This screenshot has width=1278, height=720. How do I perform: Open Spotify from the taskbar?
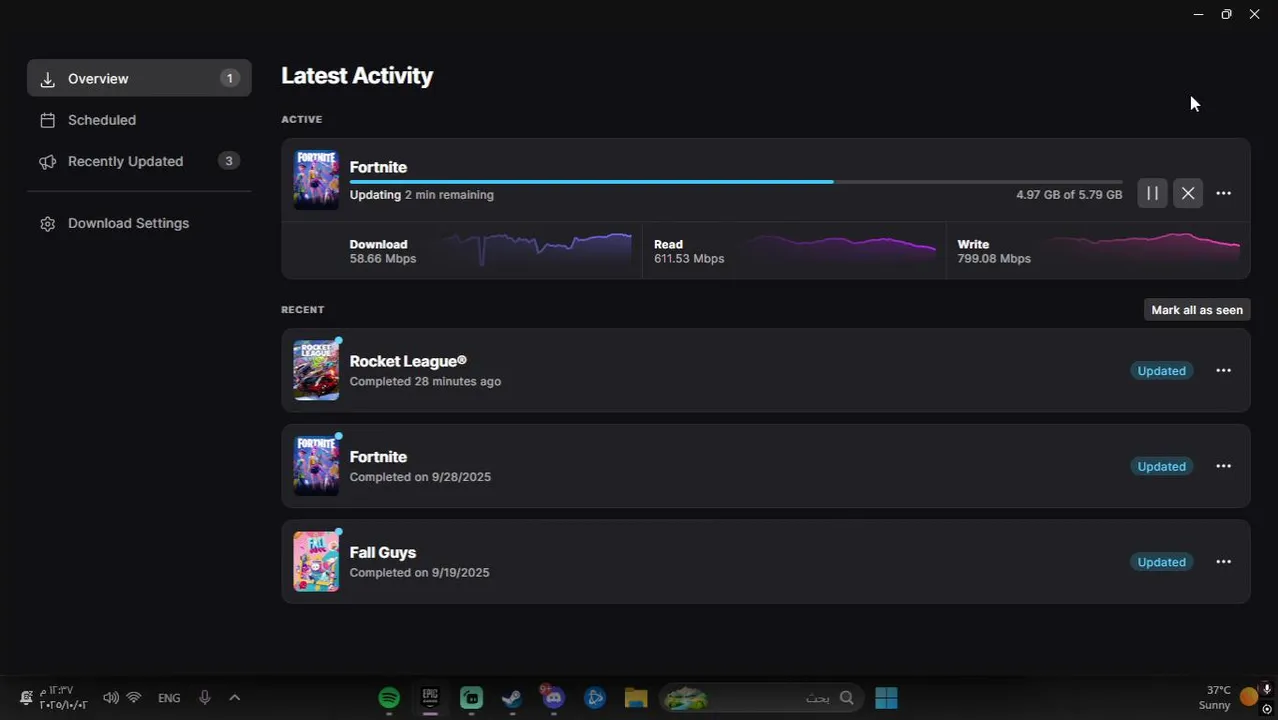pyautogui.click(x=390, y=698)
